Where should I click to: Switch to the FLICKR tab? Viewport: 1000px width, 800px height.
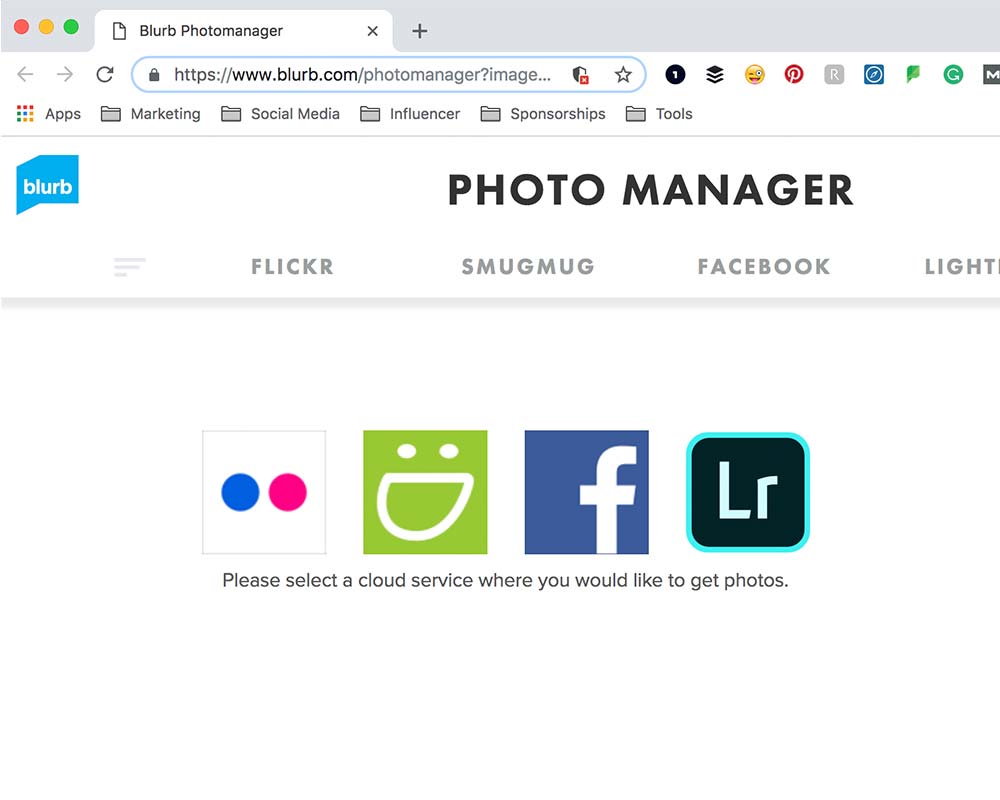[293, 267]
